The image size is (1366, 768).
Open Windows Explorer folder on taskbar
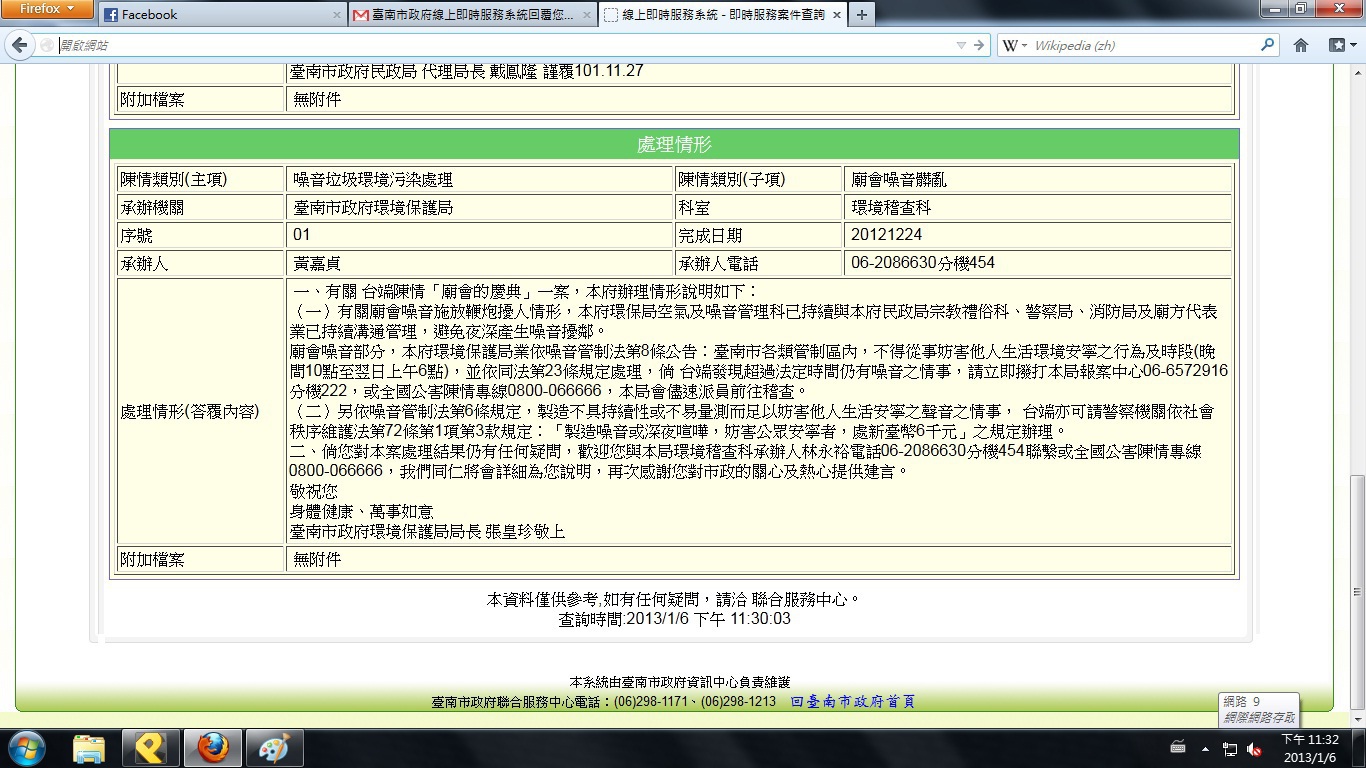click(89, 748)
